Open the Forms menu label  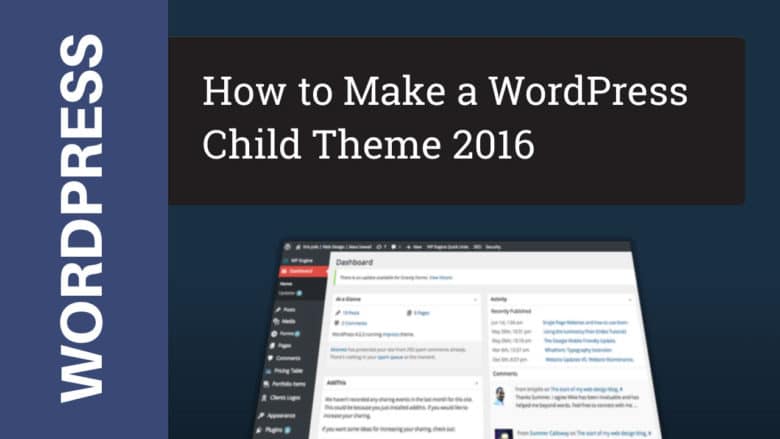(286, 334)
